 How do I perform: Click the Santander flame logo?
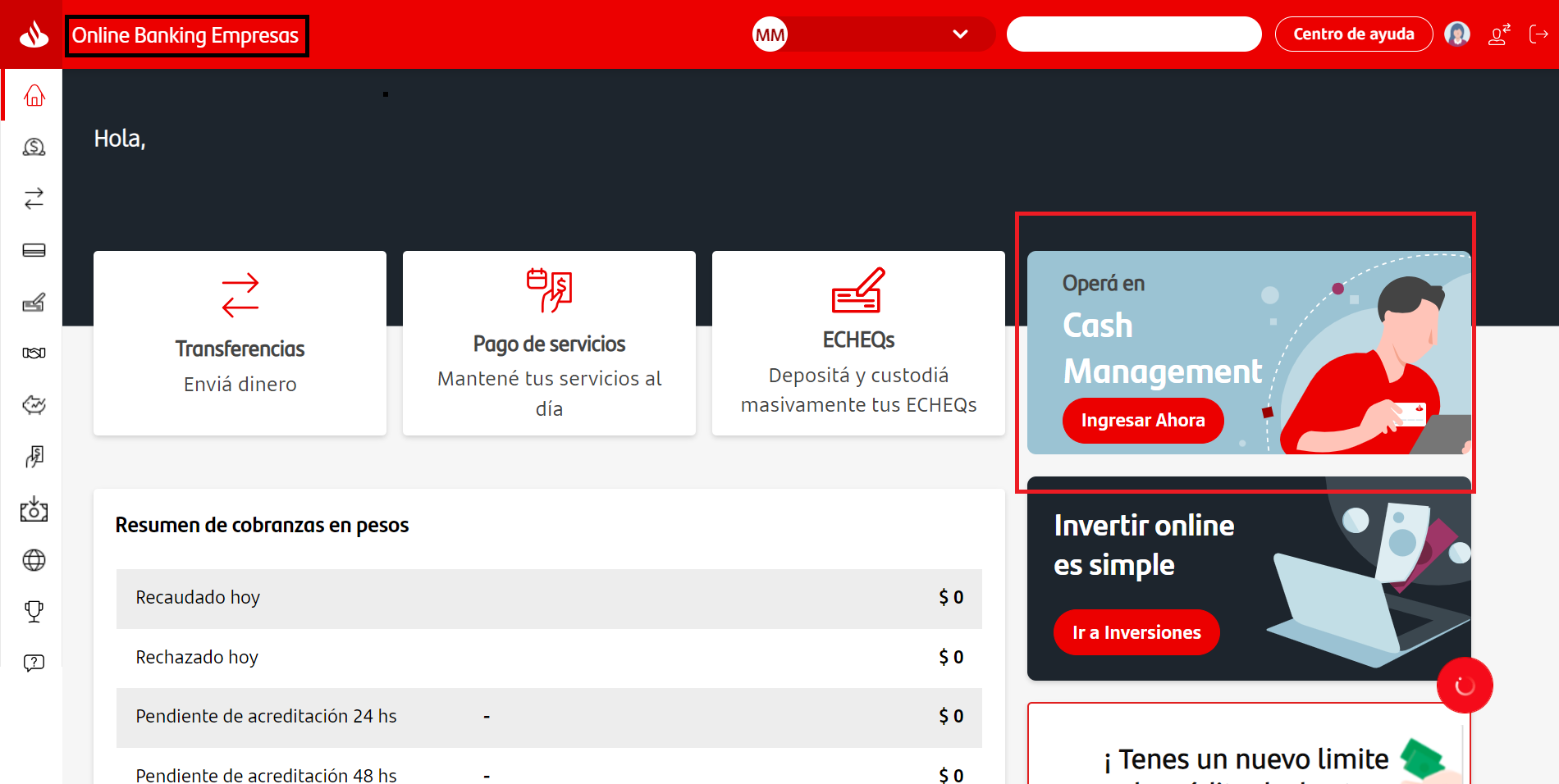tap(34, 34)
